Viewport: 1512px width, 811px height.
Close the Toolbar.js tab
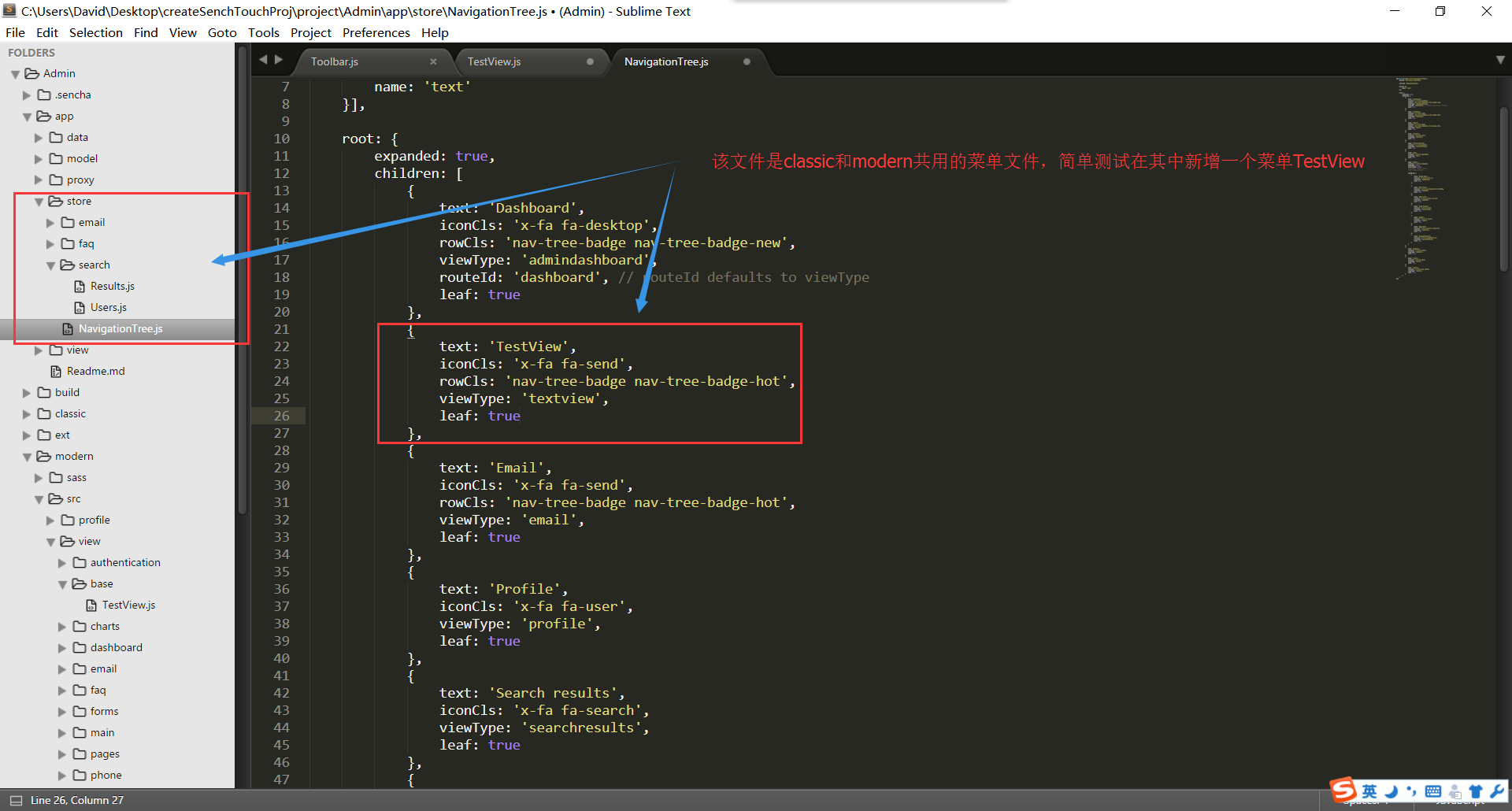pyautogui.click(x=433, y=61)
